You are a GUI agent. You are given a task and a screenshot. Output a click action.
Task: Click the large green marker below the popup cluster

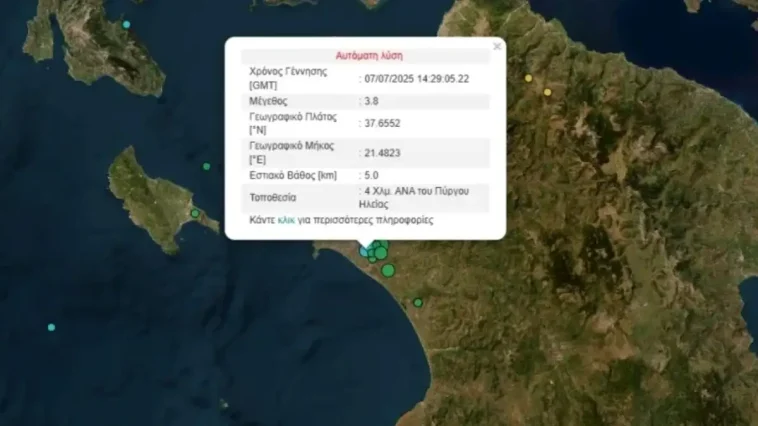[388, 270]
